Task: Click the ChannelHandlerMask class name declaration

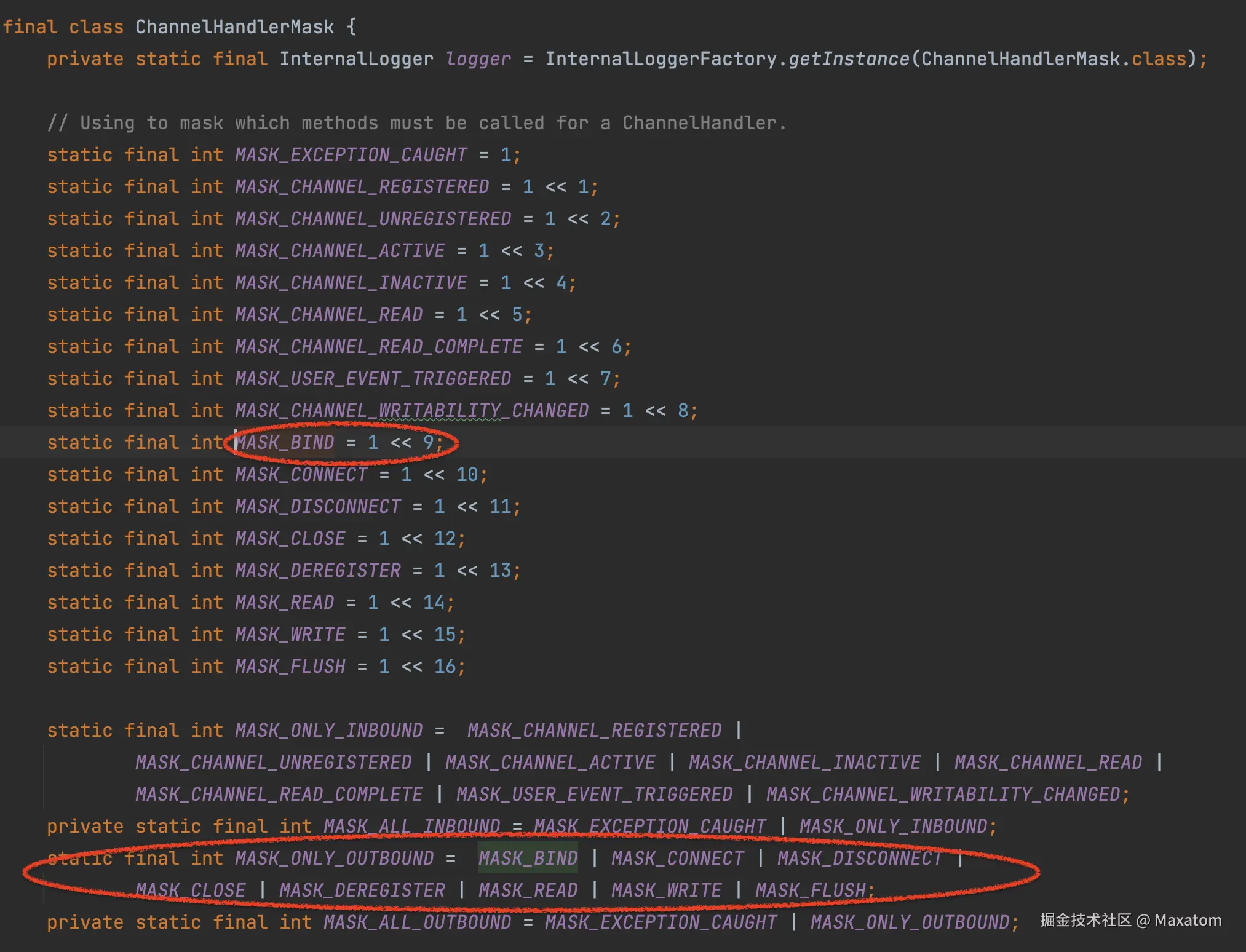Action: [x=234, y=27]
